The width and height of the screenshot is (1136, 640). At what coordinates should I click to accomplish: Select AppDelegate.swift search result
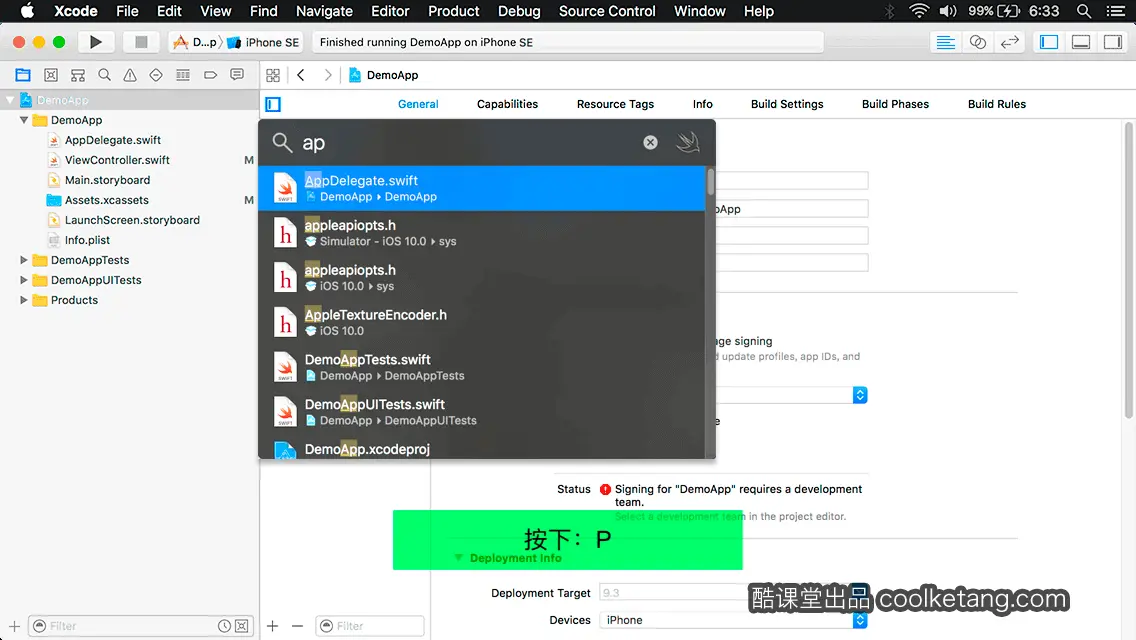482,188
